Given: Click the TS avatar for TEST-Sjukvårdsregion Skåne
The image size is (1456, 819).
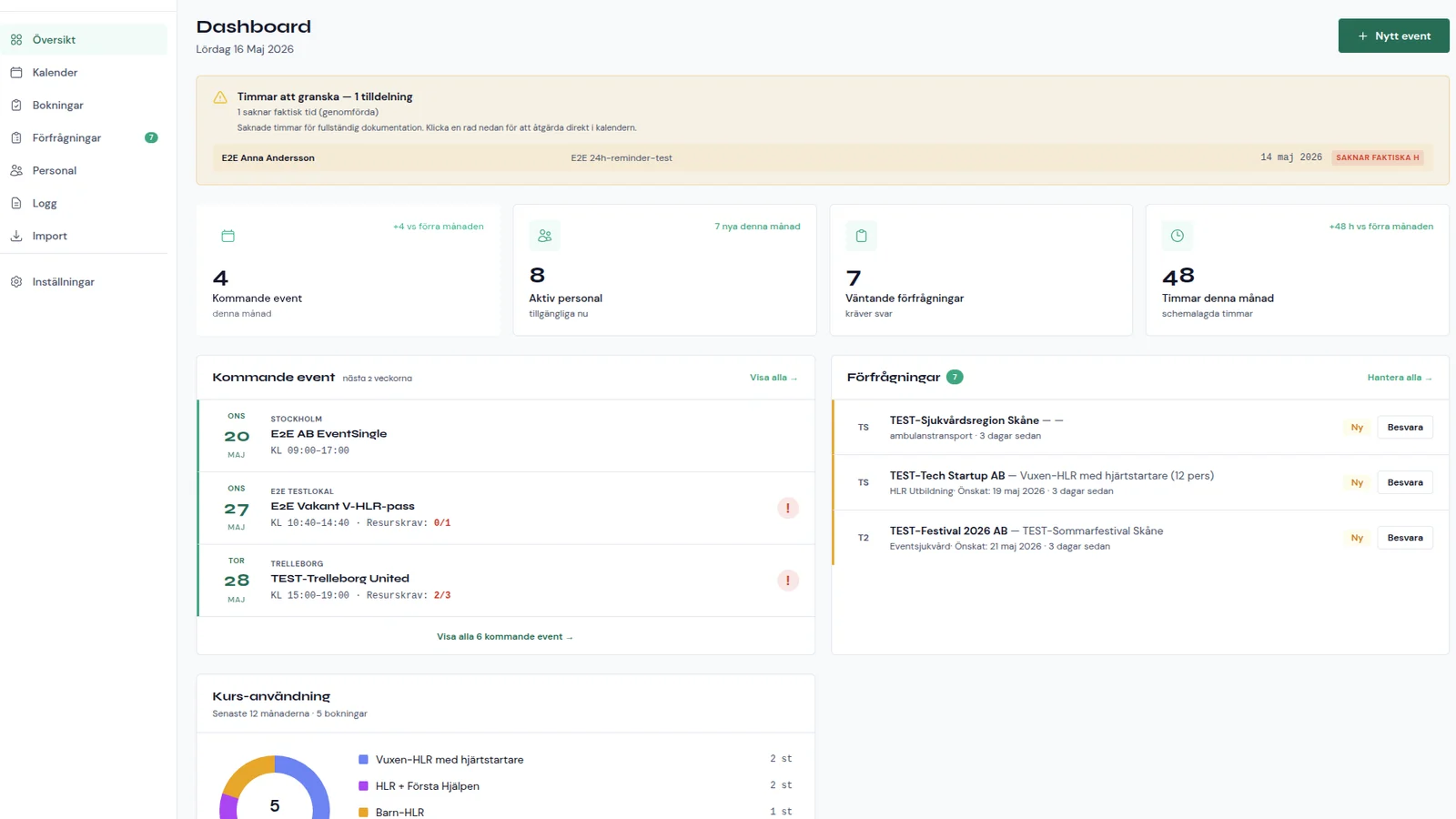Looking at the screenshot, I should click(864, 428).
